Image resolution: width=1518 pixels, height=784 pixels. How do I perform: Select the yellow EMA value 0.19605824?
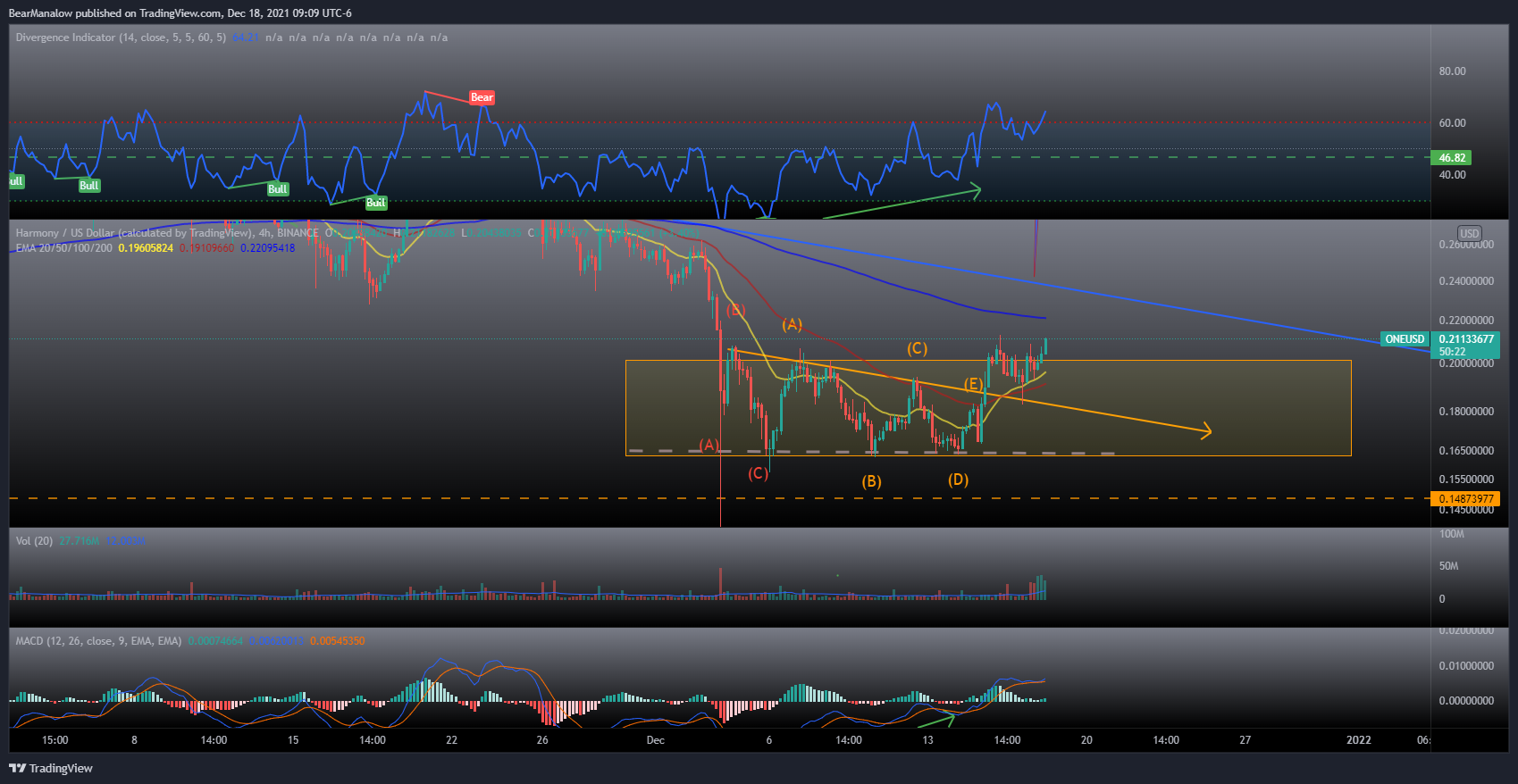click(x=146, y=248)
